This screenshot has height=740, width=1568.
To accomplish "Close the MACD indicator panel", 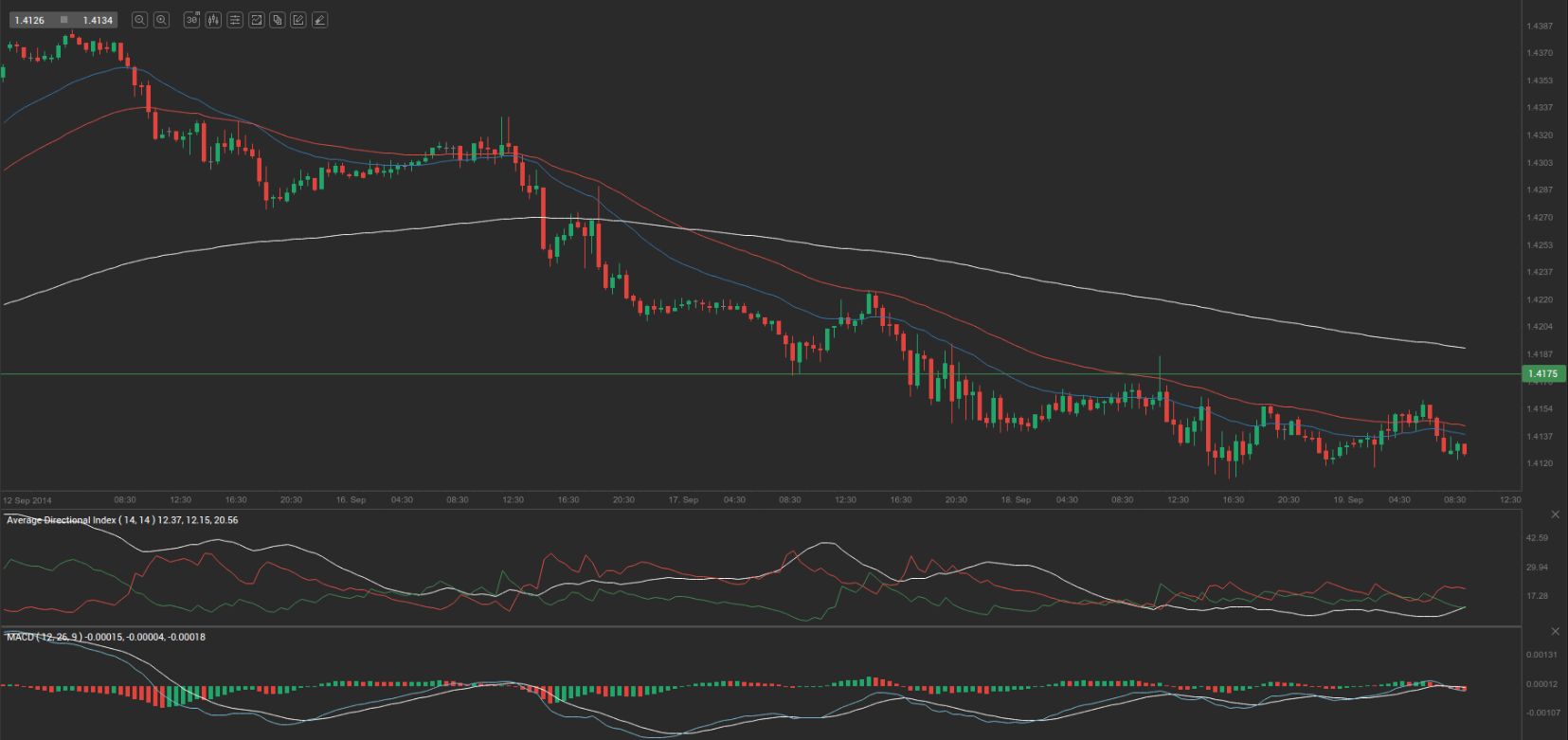I will point(1555,631).
